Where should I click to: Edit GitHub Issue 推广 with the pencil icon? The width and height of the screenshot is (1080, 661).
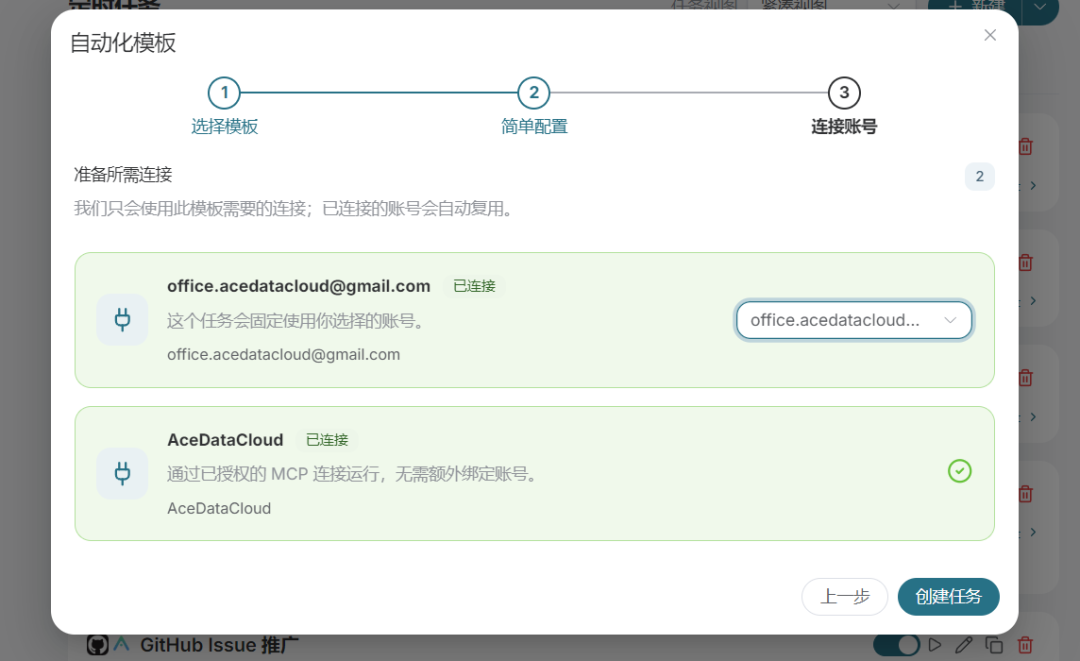pyautogui.click(x=964, y=645)
